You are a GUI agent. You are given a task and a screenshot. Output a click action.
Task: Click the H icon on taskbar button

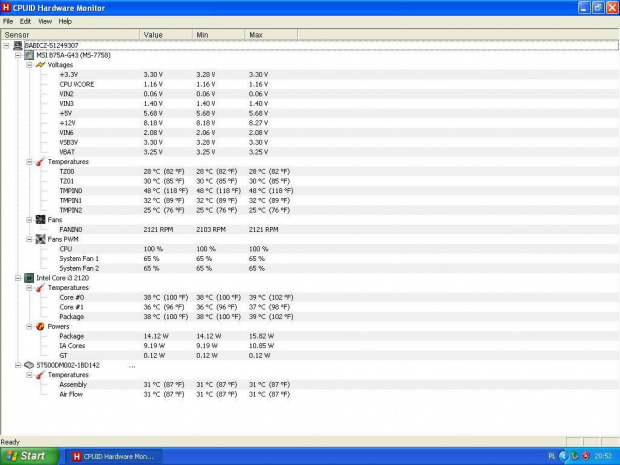(77, 456)
